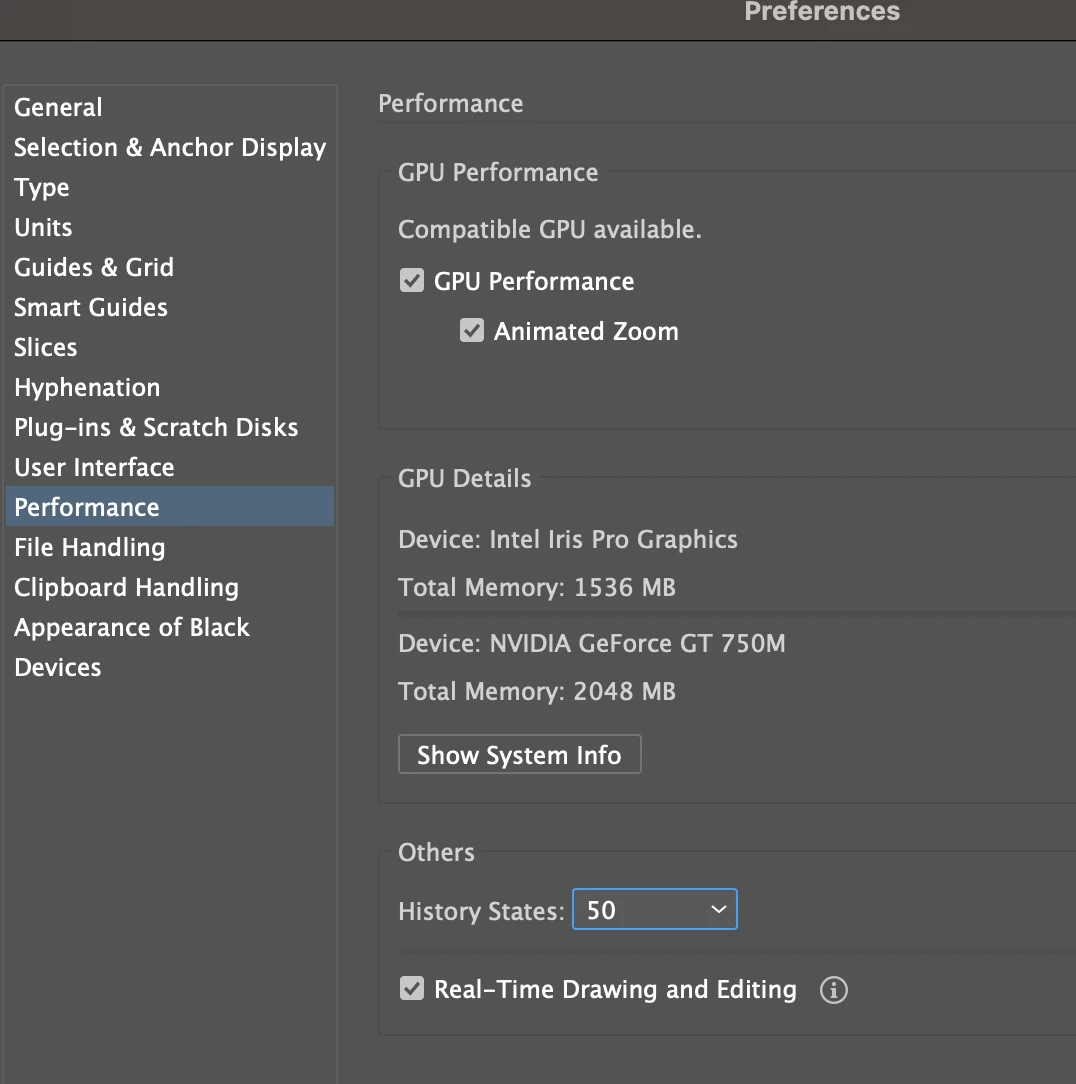The width and height of the screenshot is (1076, 1084).
Task: Go to Appearance of Black settings
Action: 132,627
